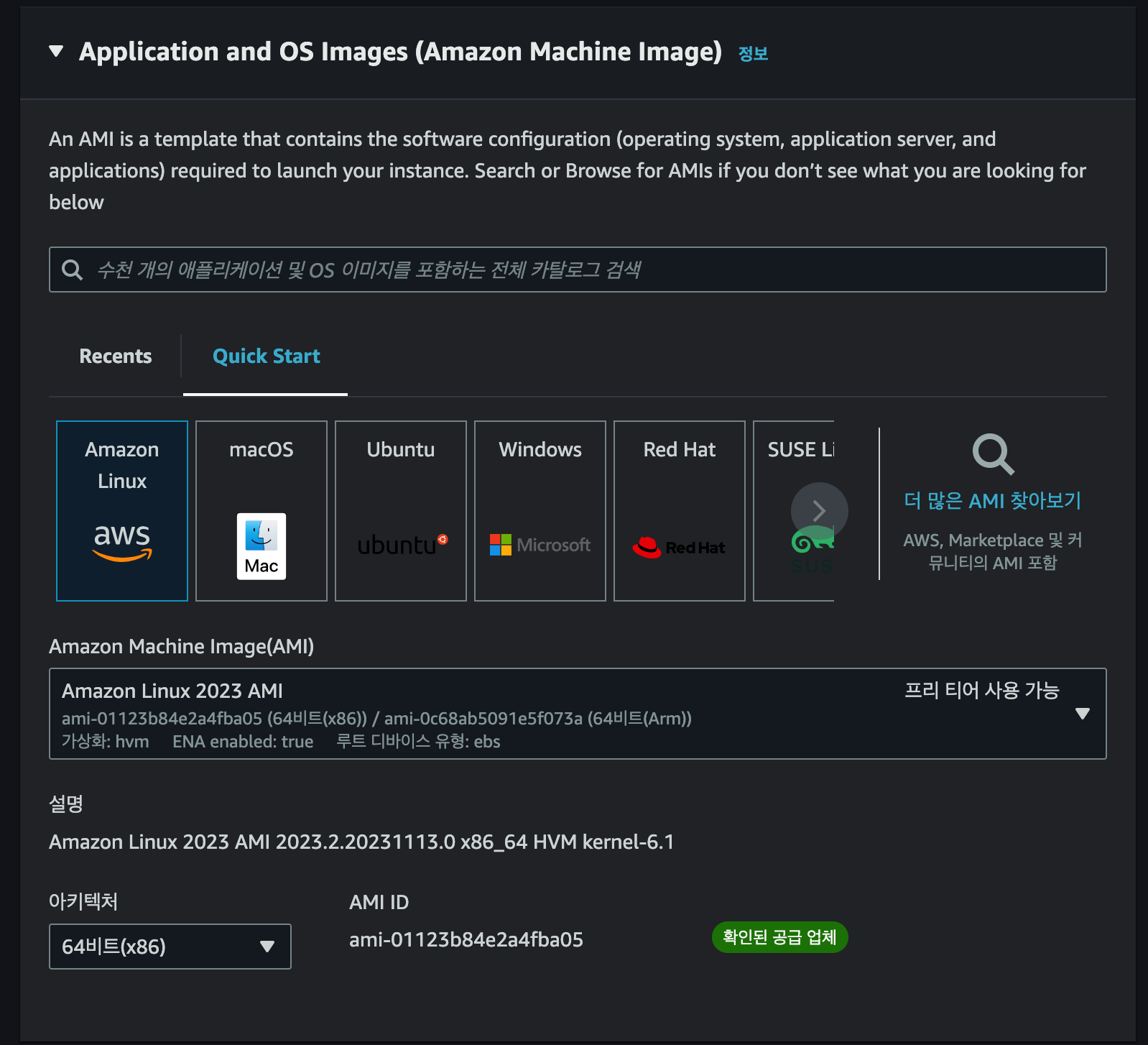Switch to the Recents tab
Viewport: 1148px width, 1045px height.
(116, 356)
